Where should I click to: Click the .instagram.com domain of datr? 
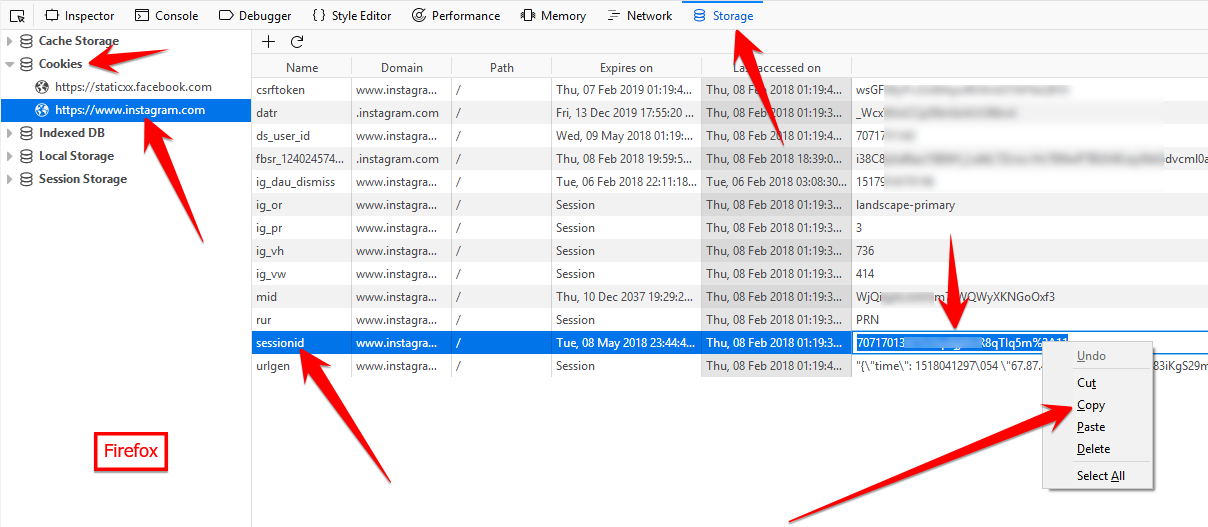397,113
